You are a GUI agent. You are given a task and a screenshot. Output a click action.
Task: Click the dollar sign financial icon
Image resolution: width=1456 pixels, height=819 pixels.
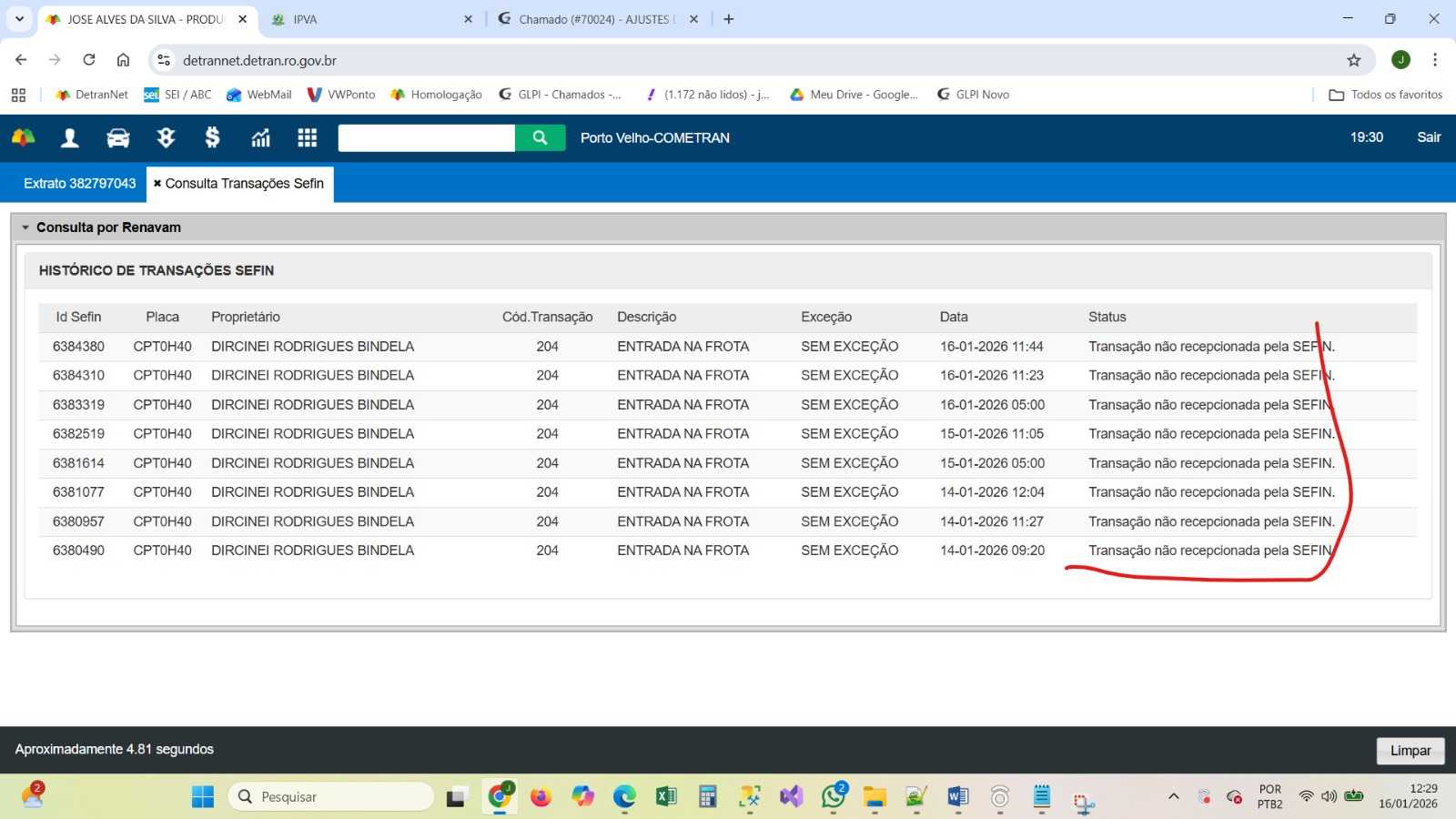(x=212, y=137)
